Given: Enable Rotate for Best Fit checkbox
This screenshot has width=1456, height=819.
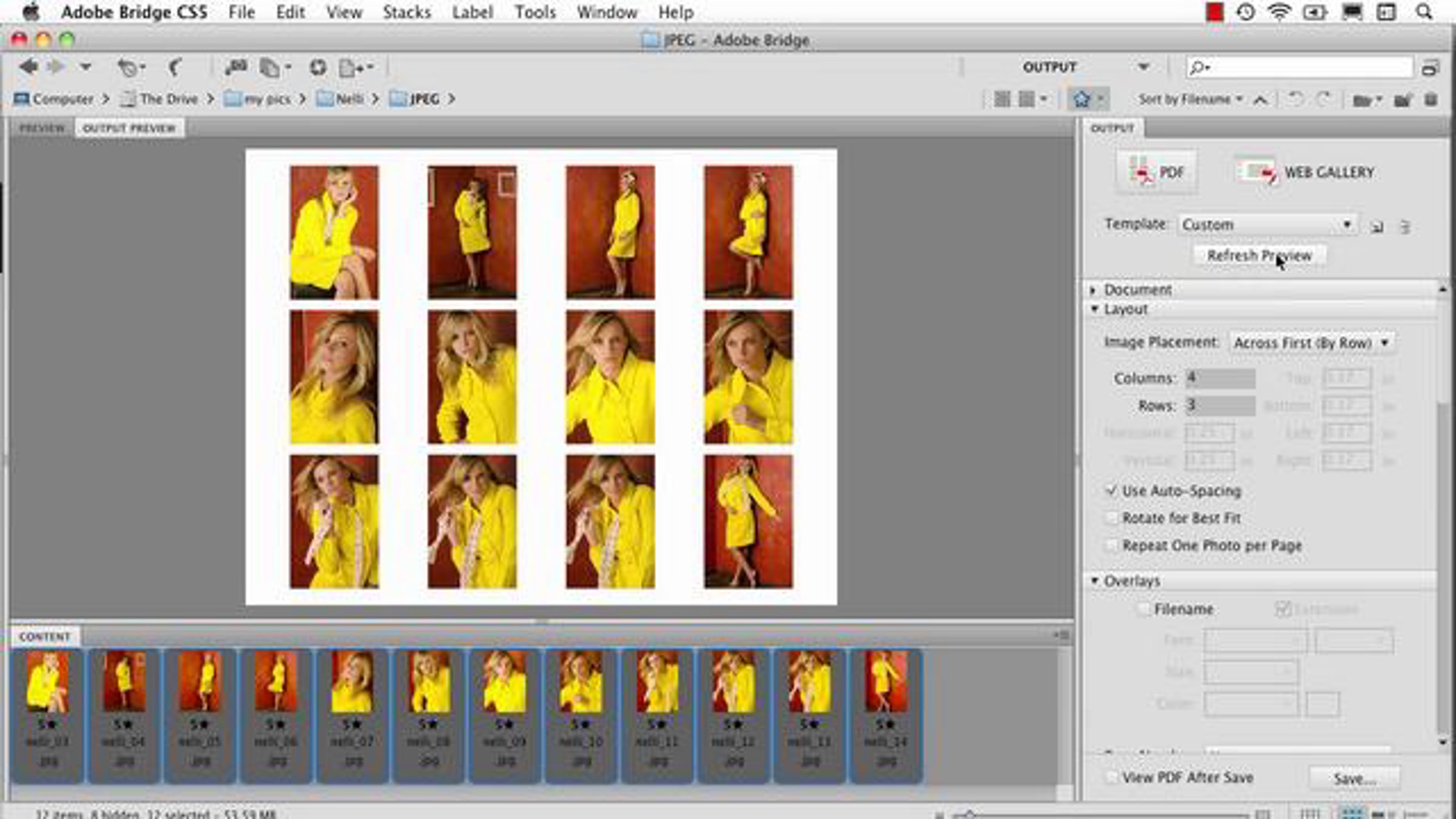Looking at the screenshot, I should coord(1111,518).
